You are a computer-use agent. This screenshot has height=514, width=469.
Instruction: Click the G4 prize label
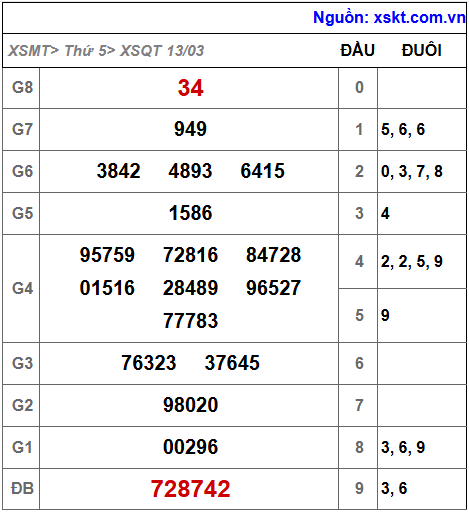tap(22, 288)
